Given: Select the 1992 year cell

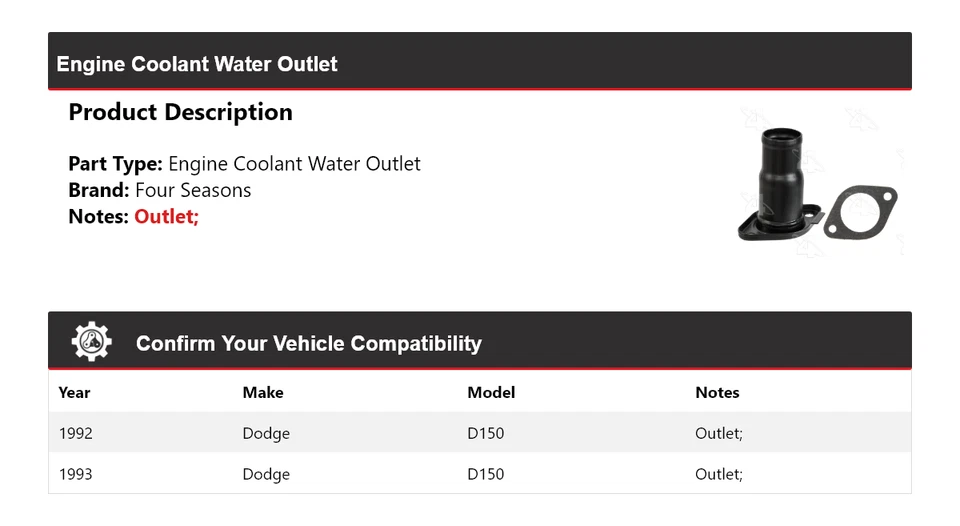Looking at the screenshot, I should coord(76,433).
